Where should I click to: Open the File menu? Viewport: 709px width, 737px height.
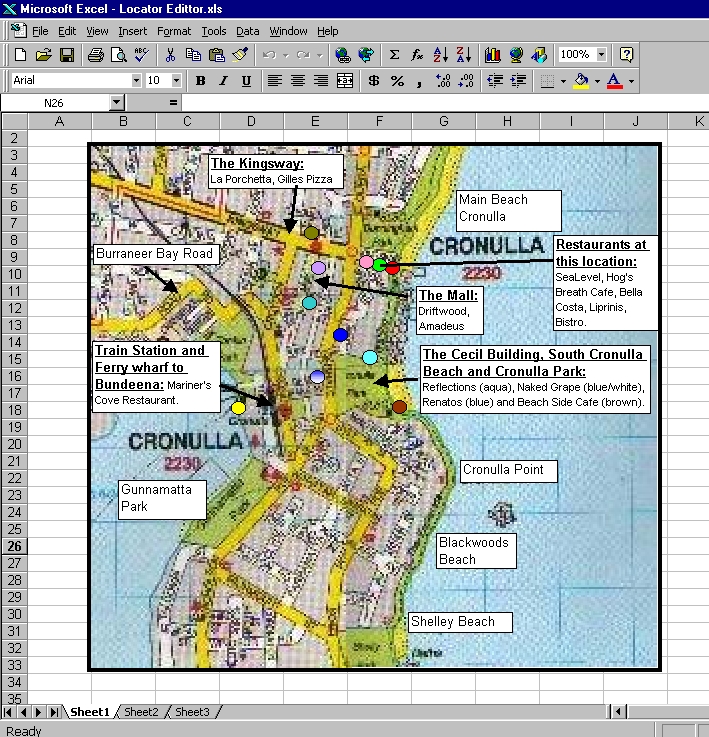[x=40, y=31]
